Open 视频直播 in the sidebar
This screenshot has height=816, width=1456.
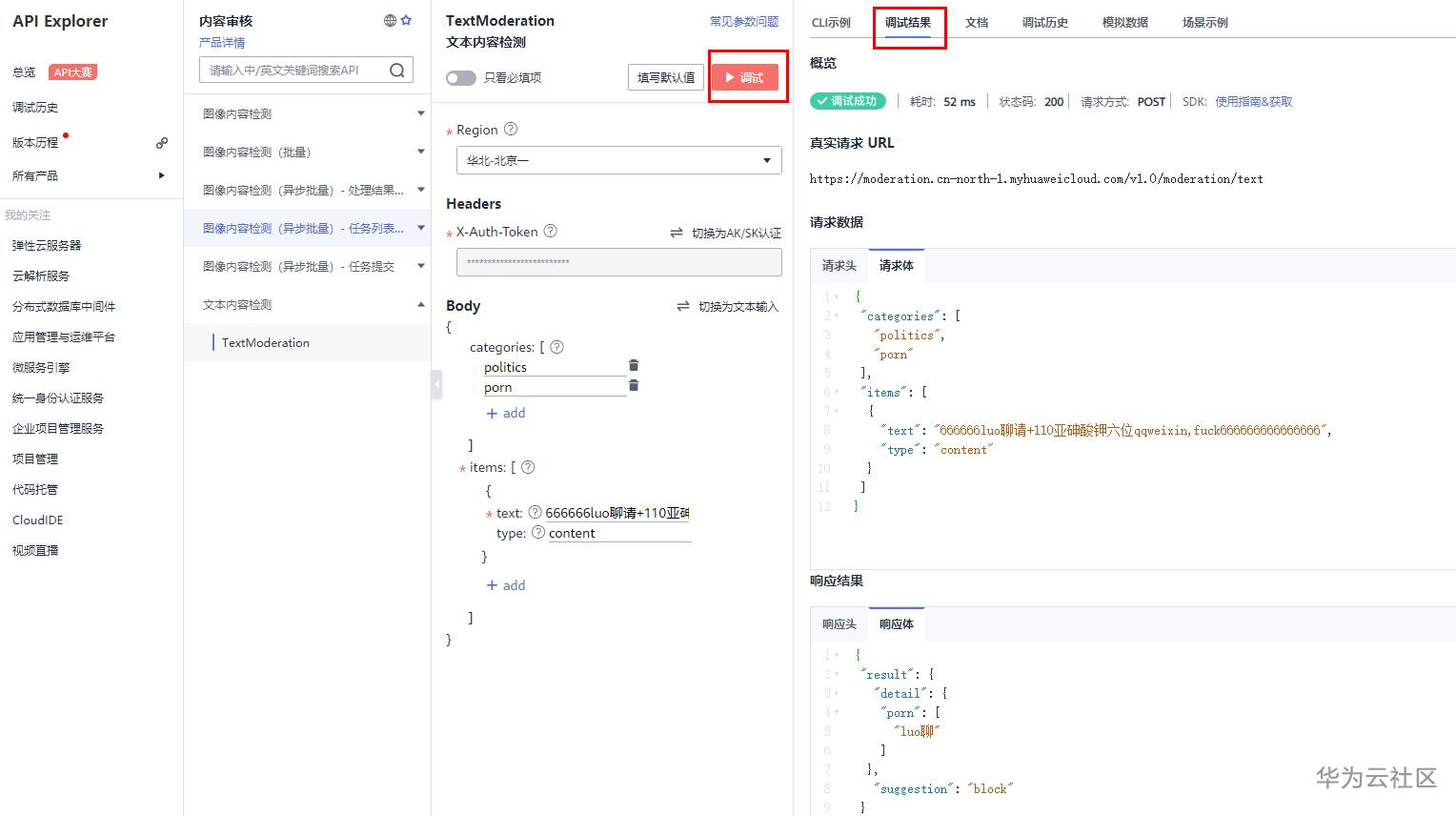tap(35, 550)
